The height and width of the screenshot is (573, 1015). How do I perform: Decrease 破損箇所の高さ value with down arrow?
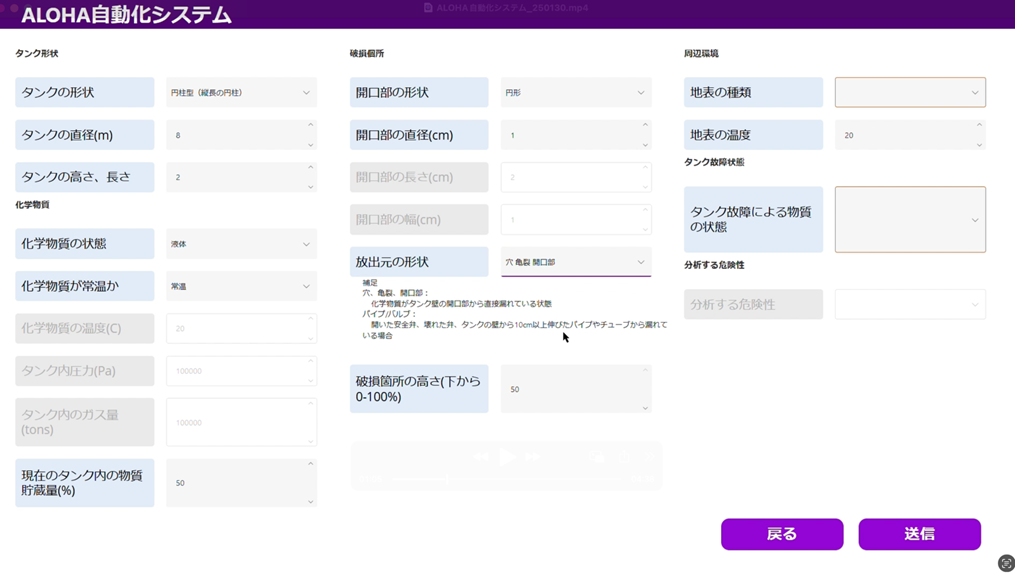(x=645, y=407)
